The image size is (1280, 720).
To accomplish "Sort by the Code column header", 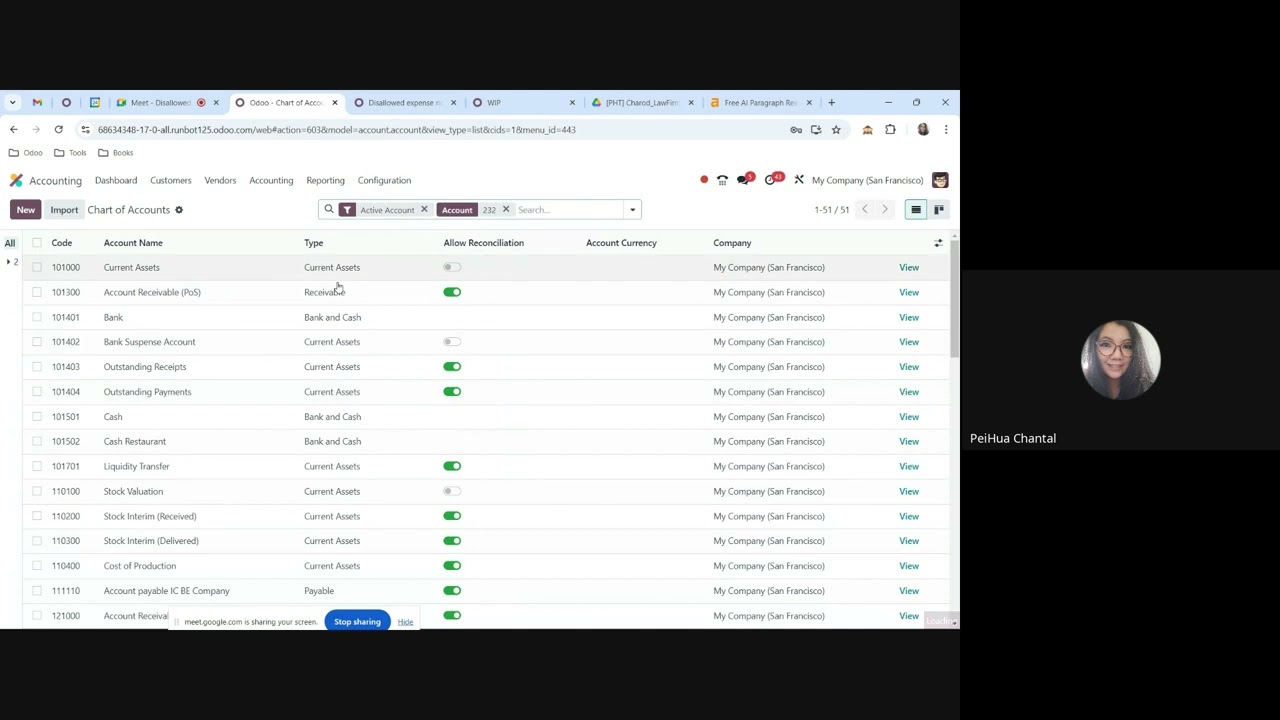I will pyautogui.click(x=62, y=243).
